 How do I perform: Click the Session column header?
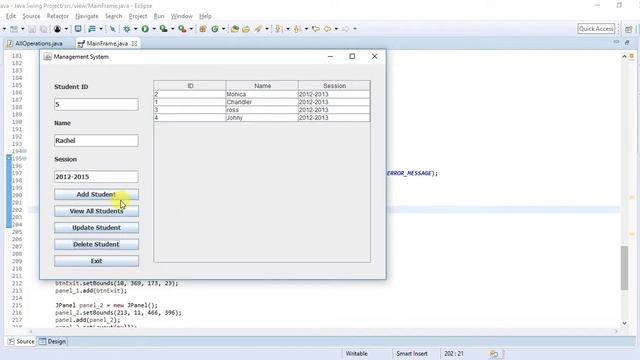[x=334, y=86]
